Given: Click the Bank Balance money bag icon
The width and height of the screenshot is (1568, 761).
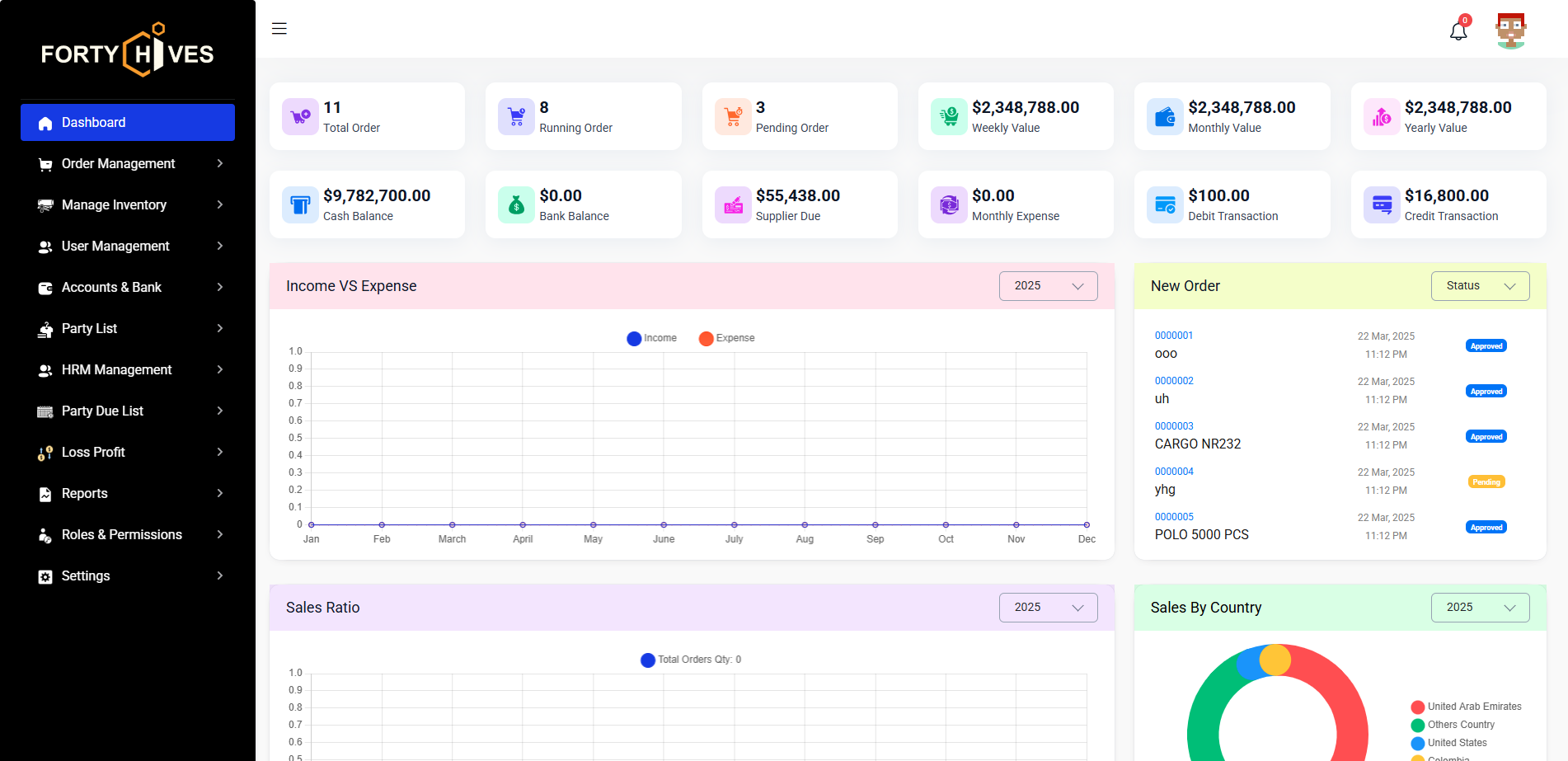Looking at the screenshot, I should point(516,204).
